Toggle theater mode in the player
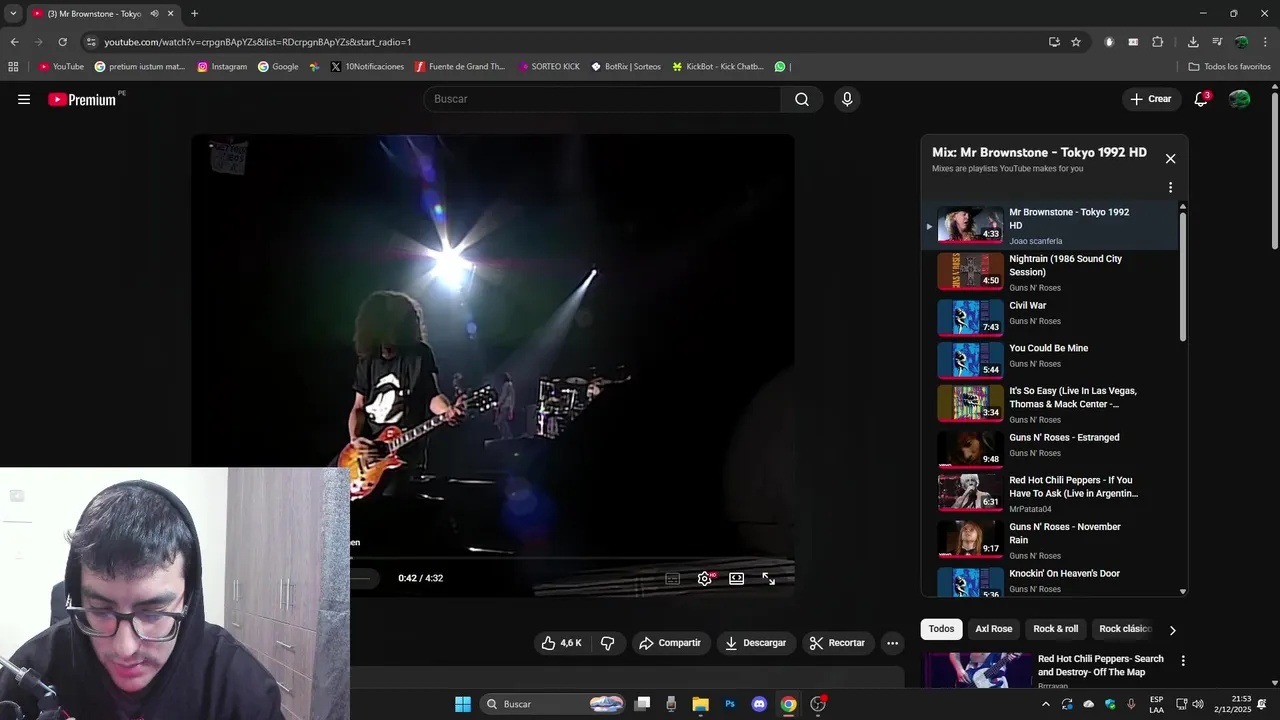Image resolution: width=1280 pixels, height=720 pixels. point(737,578)
